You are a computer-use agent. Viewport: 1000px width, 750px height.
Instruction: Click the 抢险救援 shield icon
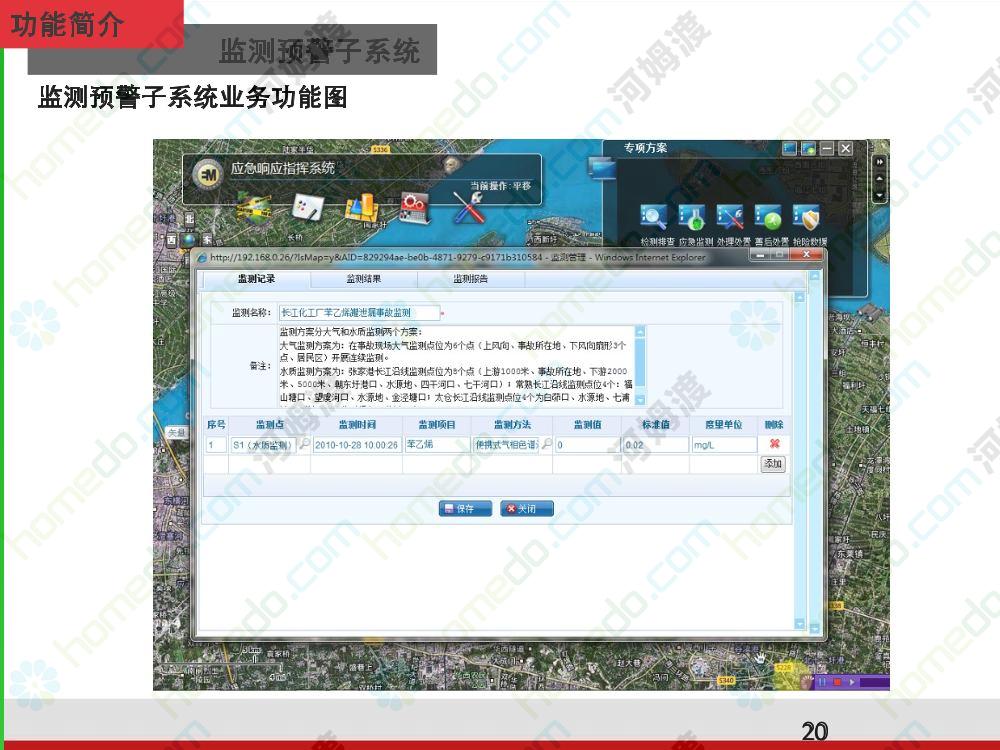click(x=806, y=217)
